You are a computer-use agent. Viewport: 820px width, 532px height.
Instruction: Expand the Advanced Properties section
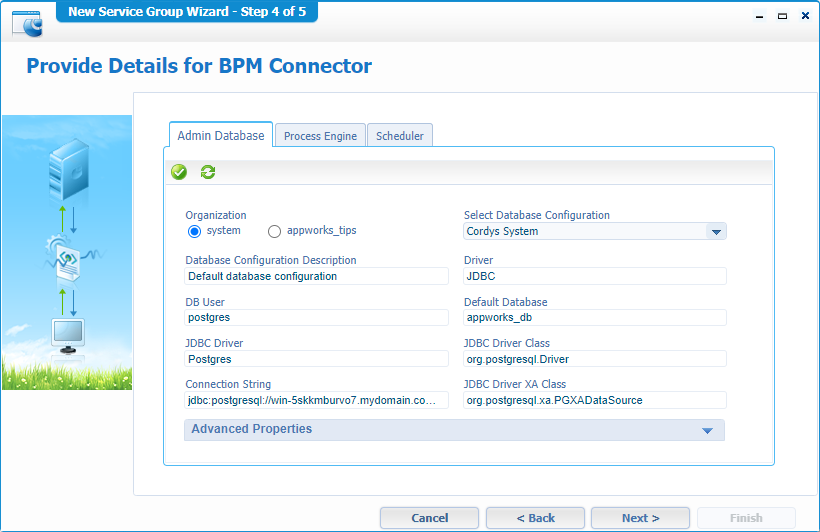454,430
